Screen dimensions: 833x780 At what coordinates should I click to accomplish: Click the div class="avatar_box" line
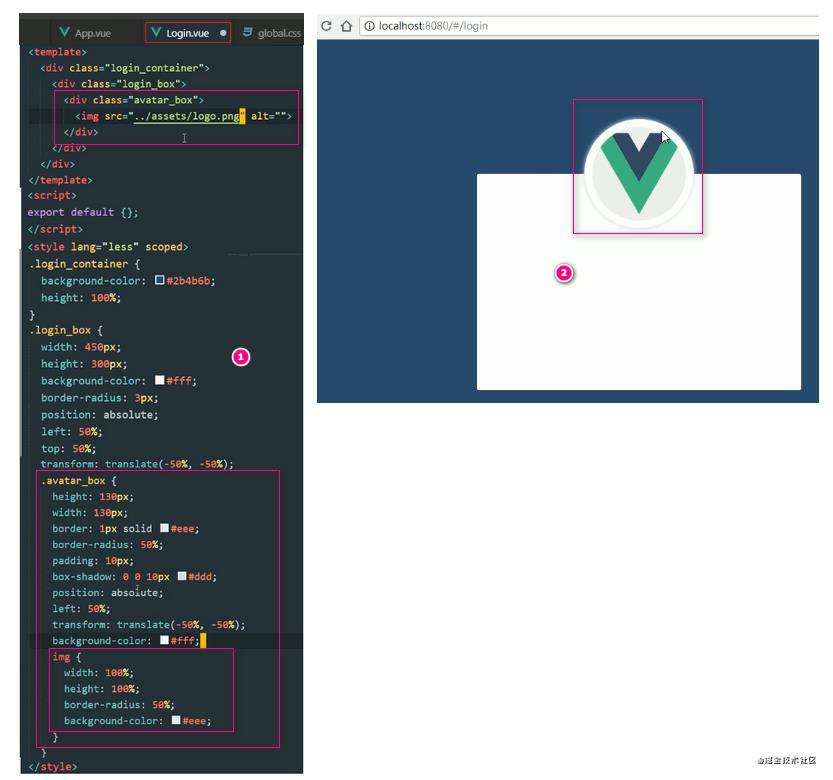[134, 100]
